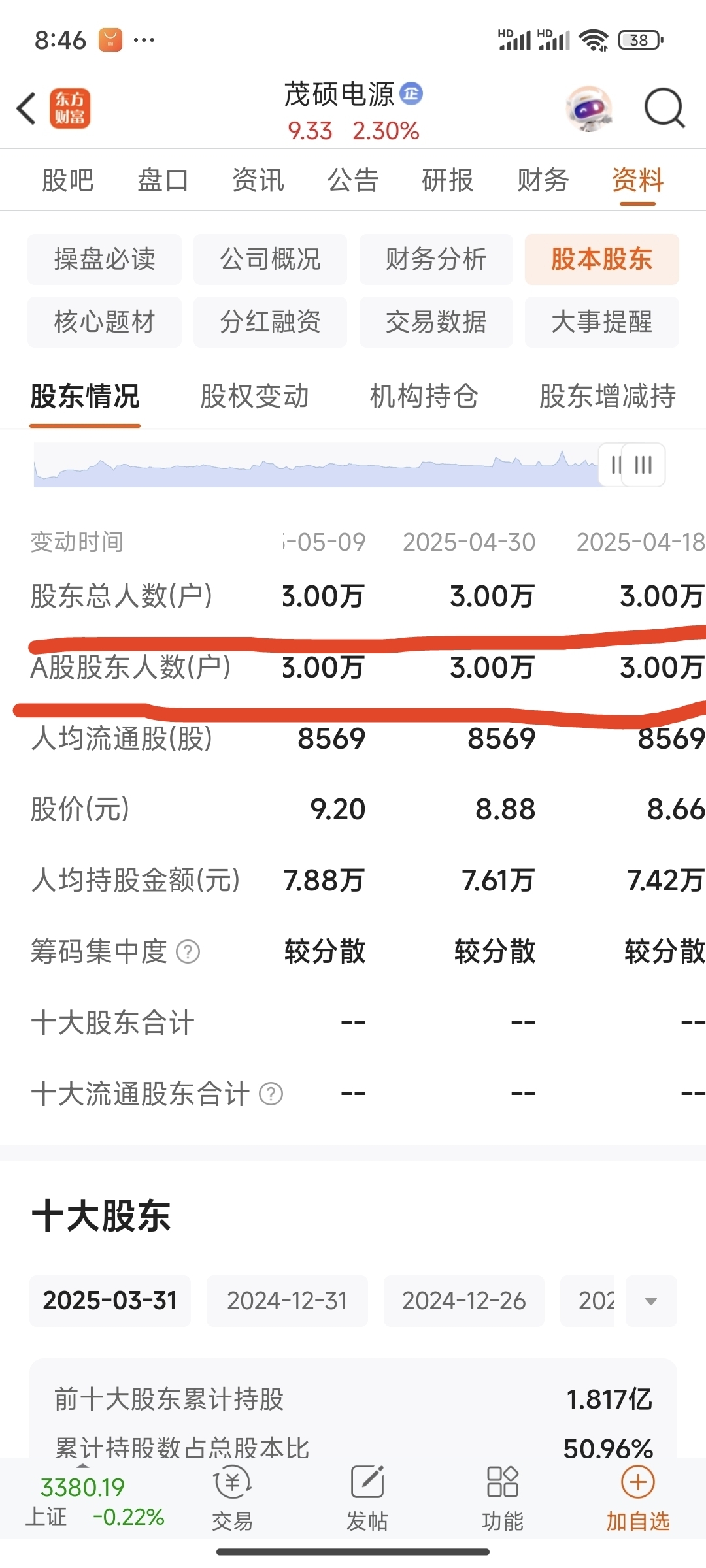Select the 2024-12-31 report date
Viewport: 706px width, 1568px height.
(x=287, y=1300)
